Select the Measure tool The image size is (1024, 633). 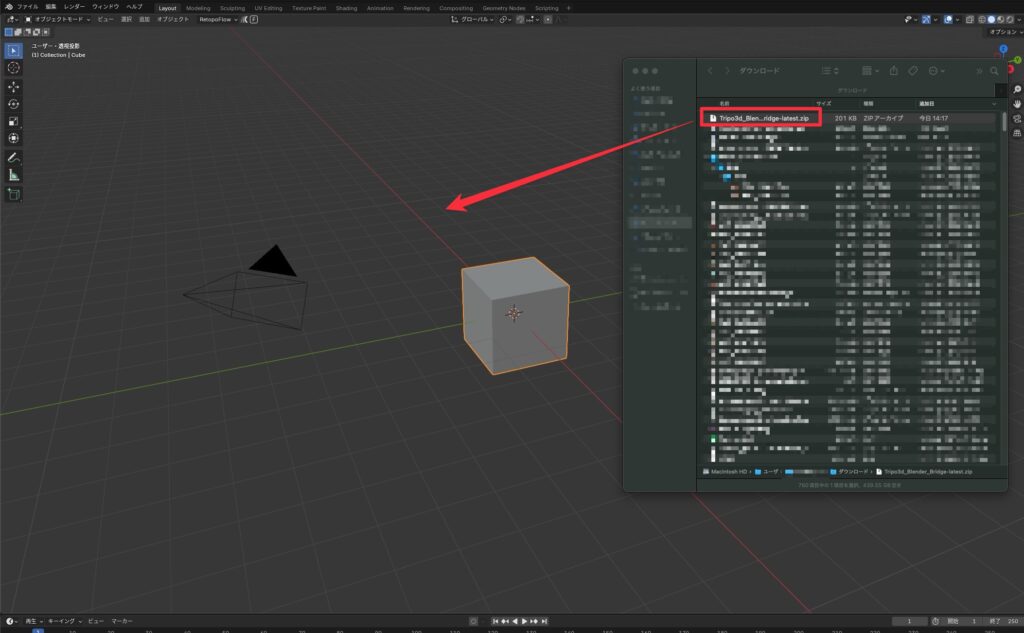coord(14,175)
